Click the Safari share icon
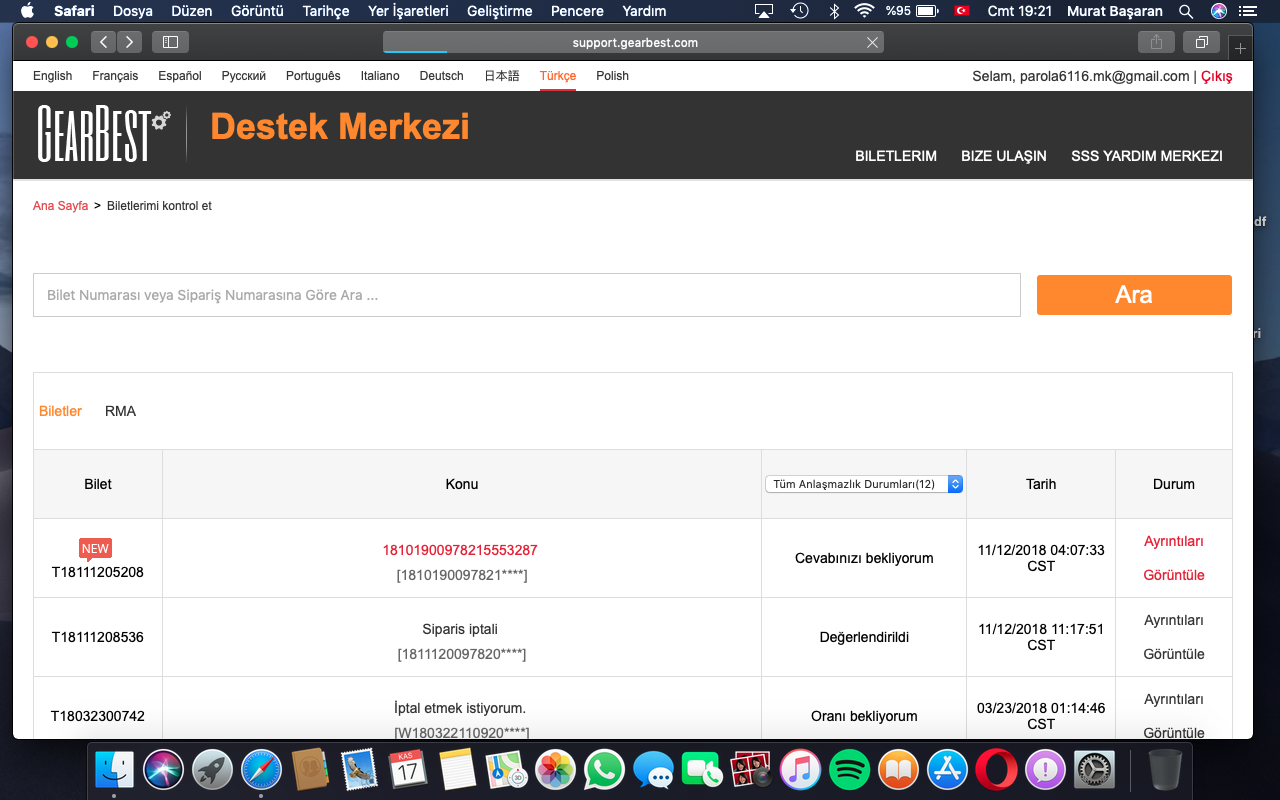 pos(1156,42)
